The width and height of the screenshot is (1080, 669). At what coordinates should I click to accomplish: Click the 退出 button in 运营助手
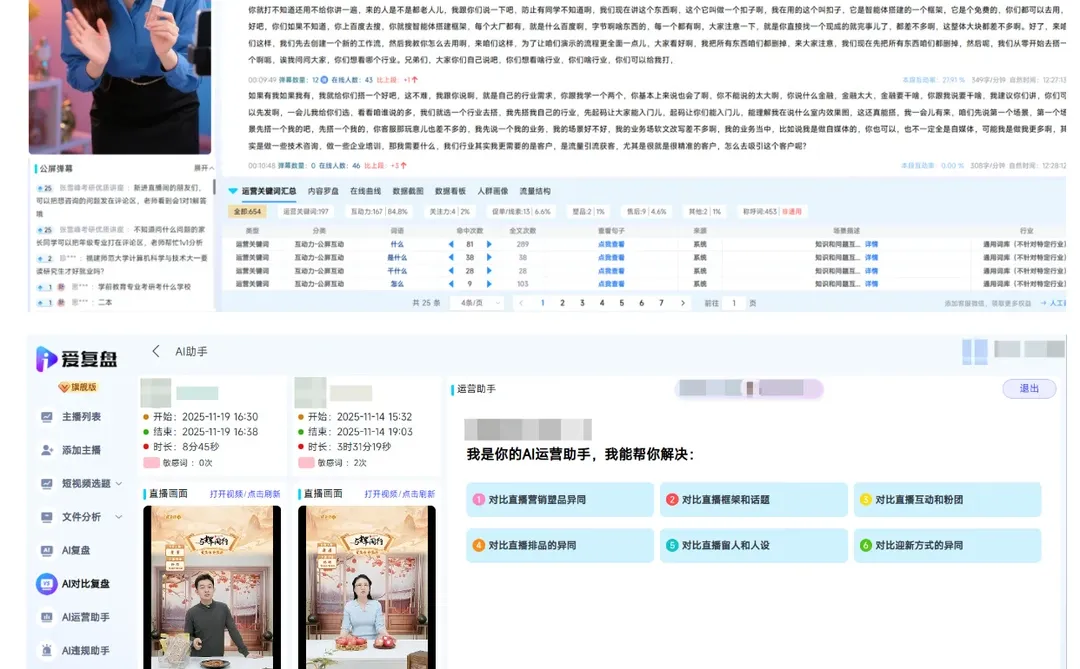pyautogui.click(x=1029, y=388)
